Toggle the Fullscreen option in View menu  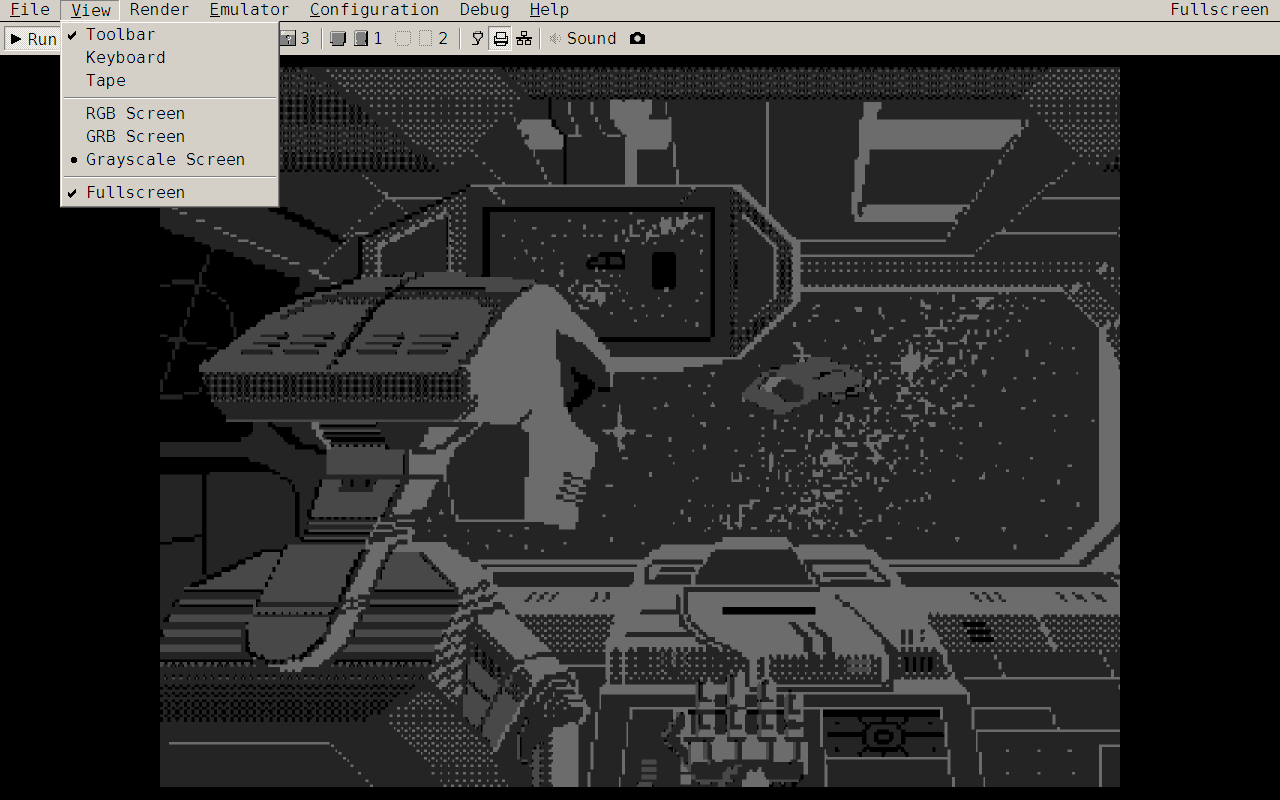click(x=169, y=193)
